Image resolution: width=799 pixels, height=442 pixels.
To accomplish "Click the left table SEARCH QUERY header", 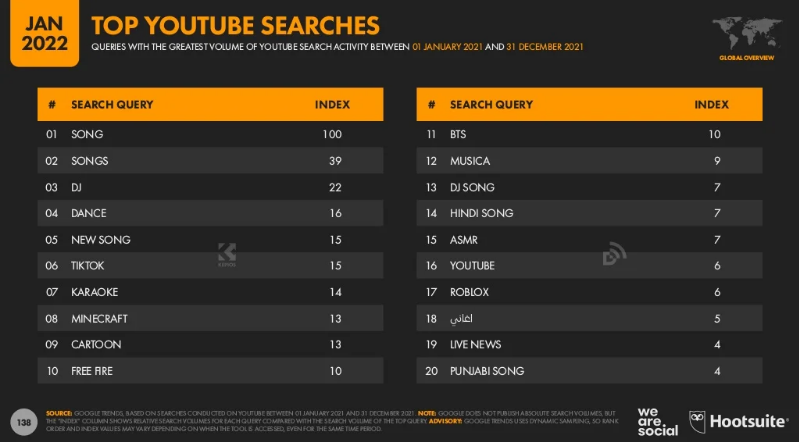I will pos(112,105).
